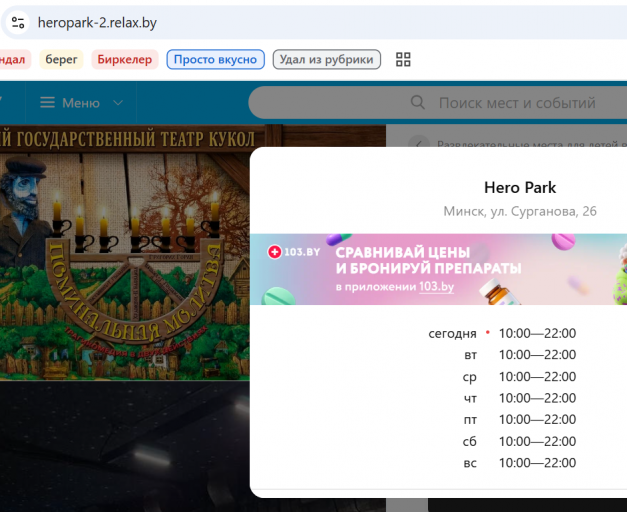Click the search magnifier icon

pos(417,102)
